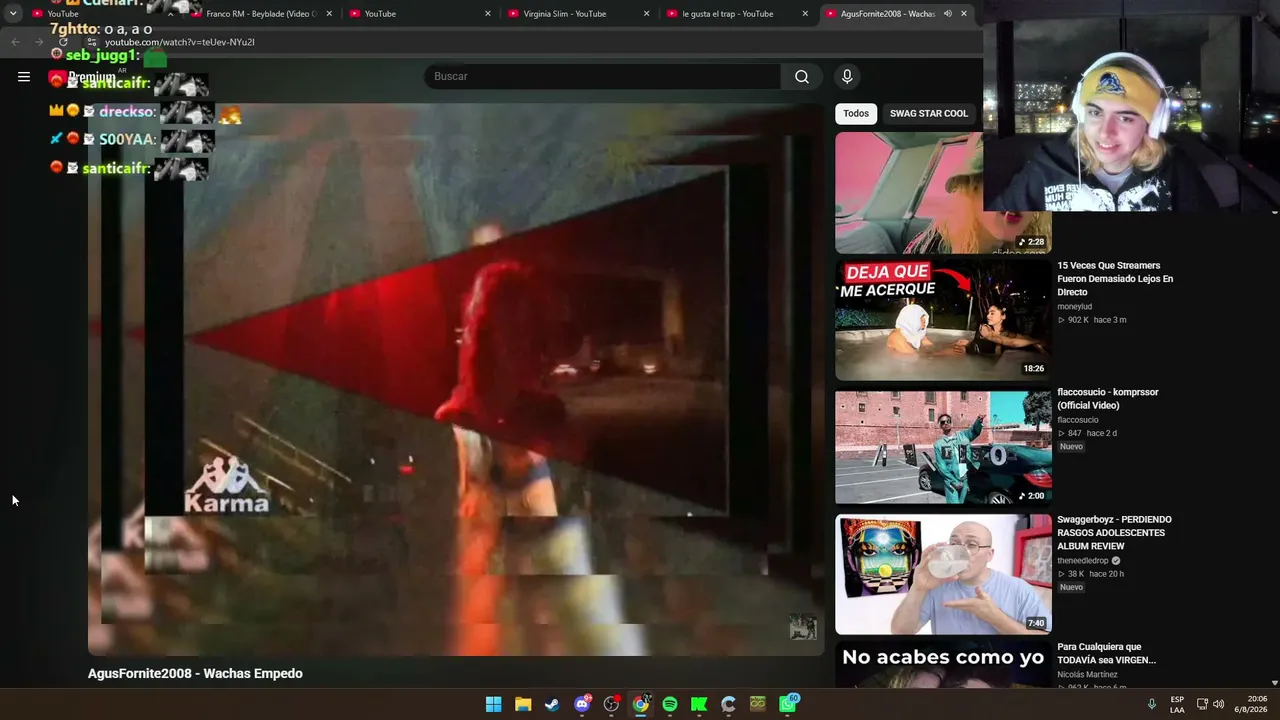1280x720 pixels.
Task: Open the flaccosucio komprssor video thumbnail
Action: click(x=943, y=447)
